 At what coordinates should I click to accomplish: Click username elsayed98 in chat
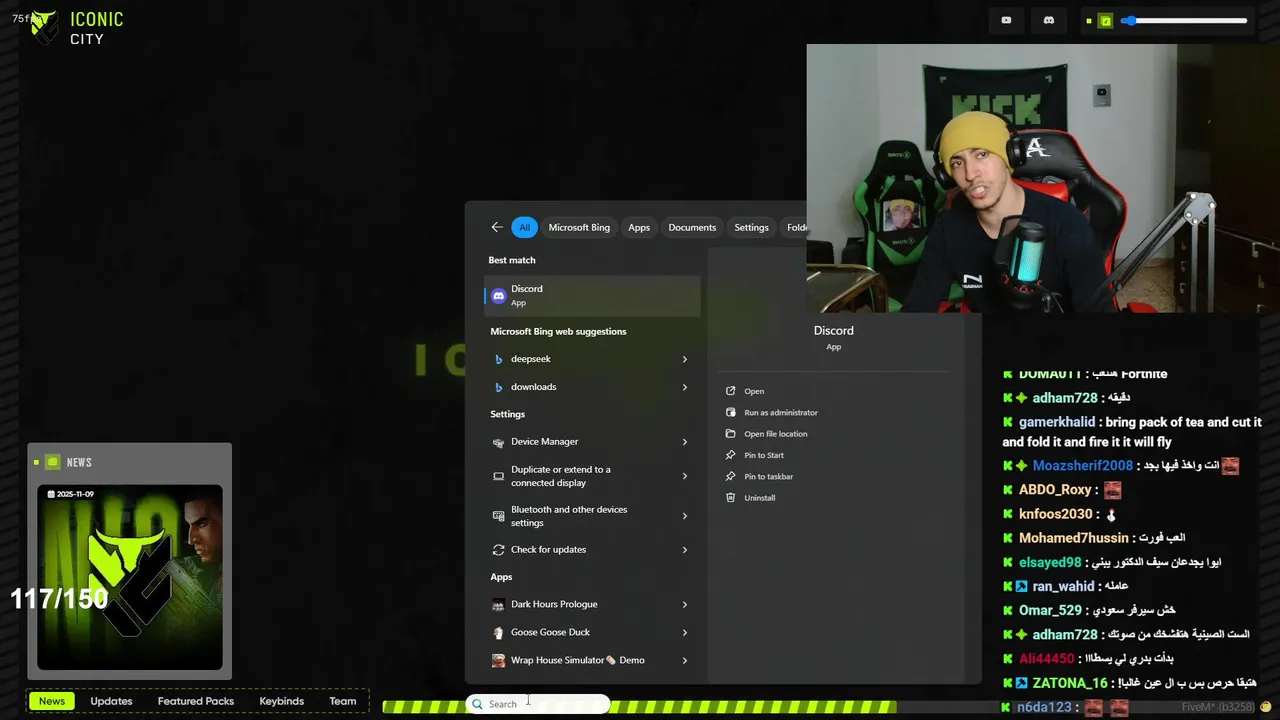tap(1050, 562)
